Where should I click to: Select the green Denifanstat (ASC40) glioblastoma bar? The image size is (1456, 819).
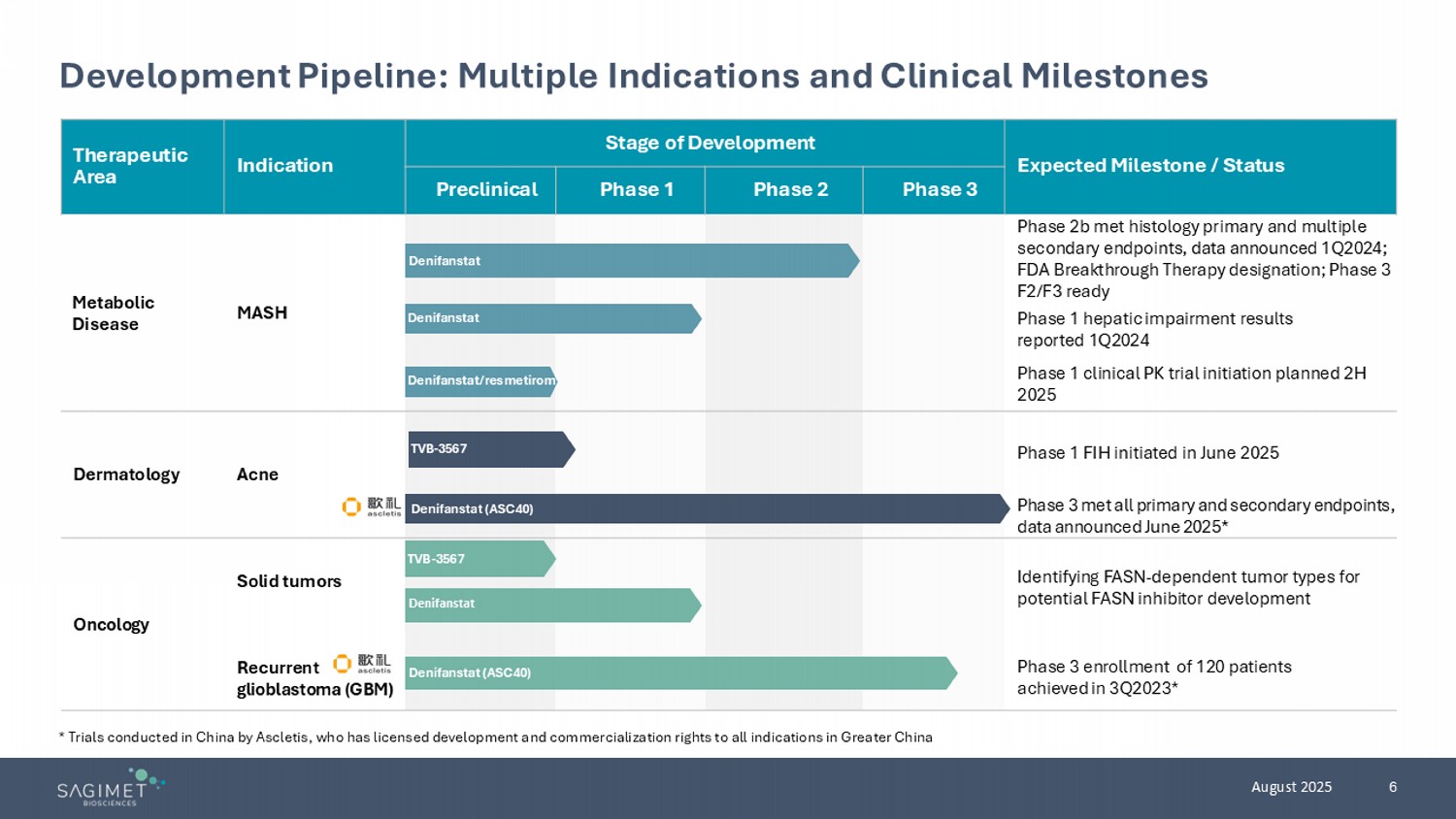click(679, 672)
